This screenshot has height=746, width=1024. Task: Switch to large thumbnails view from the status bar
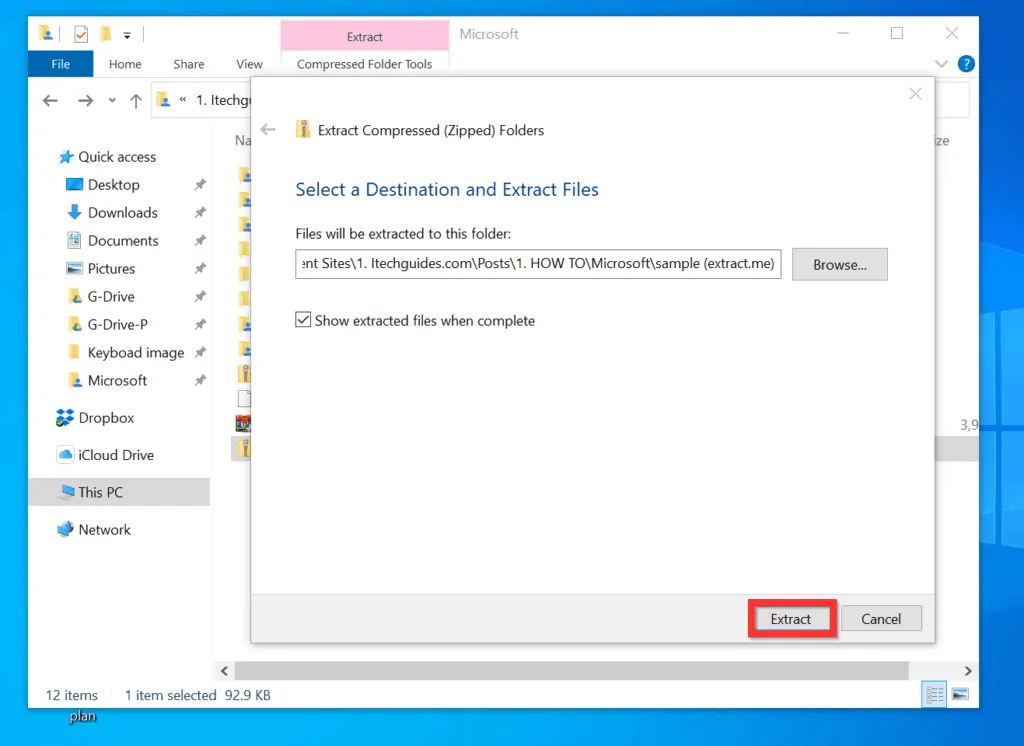tap(959, 693)
